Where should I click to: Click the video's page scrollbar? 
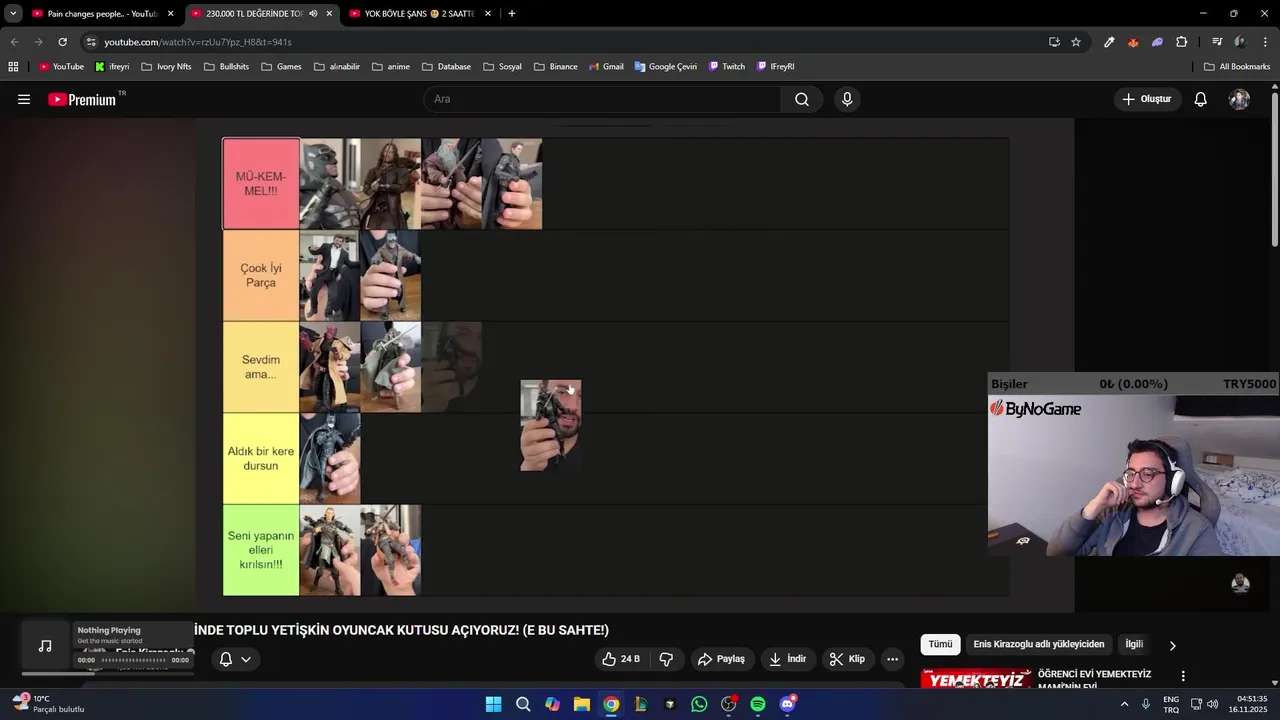[x=1274, y=168]
